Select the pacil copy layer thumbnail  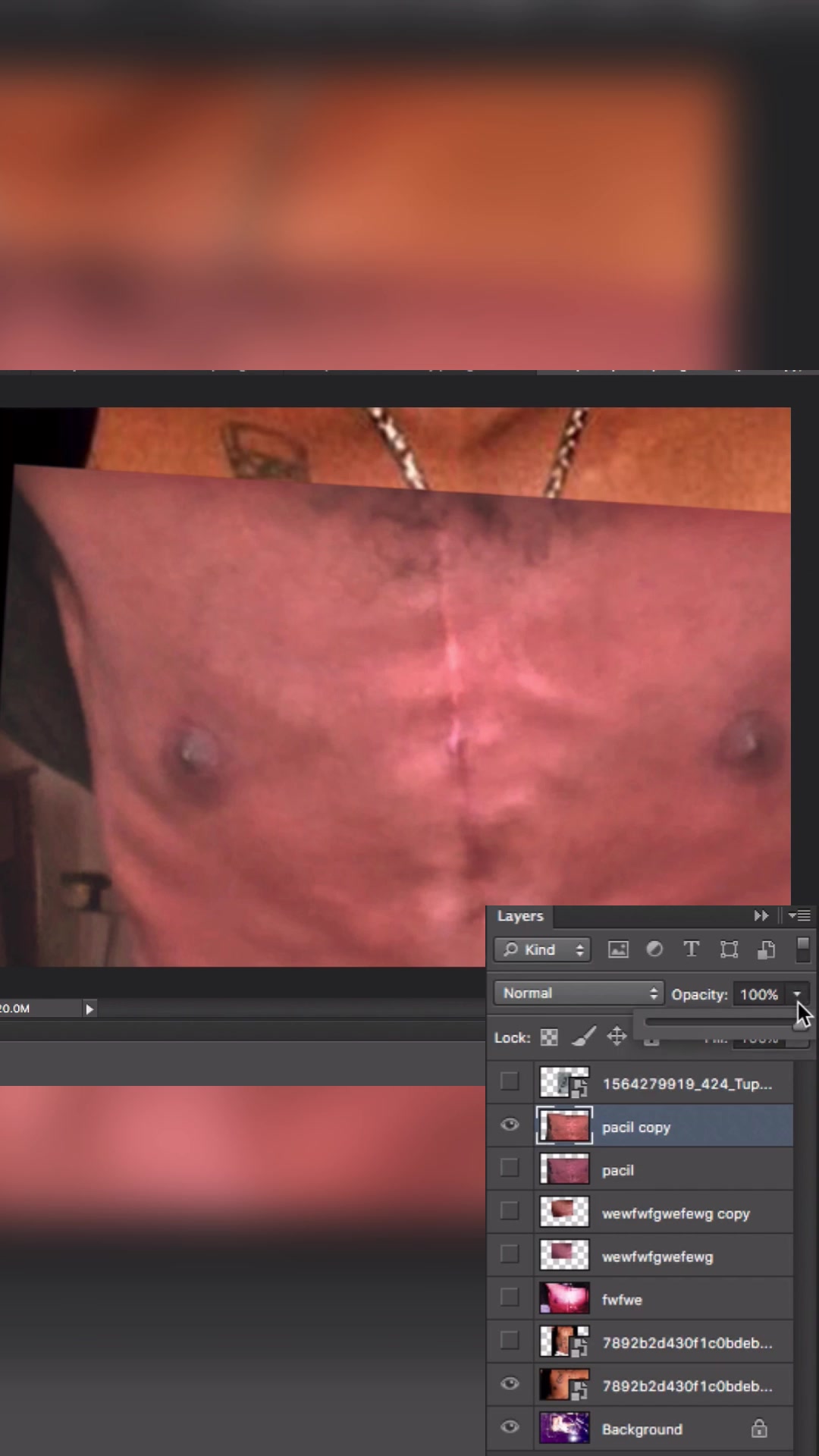[x=564, y=1126]
